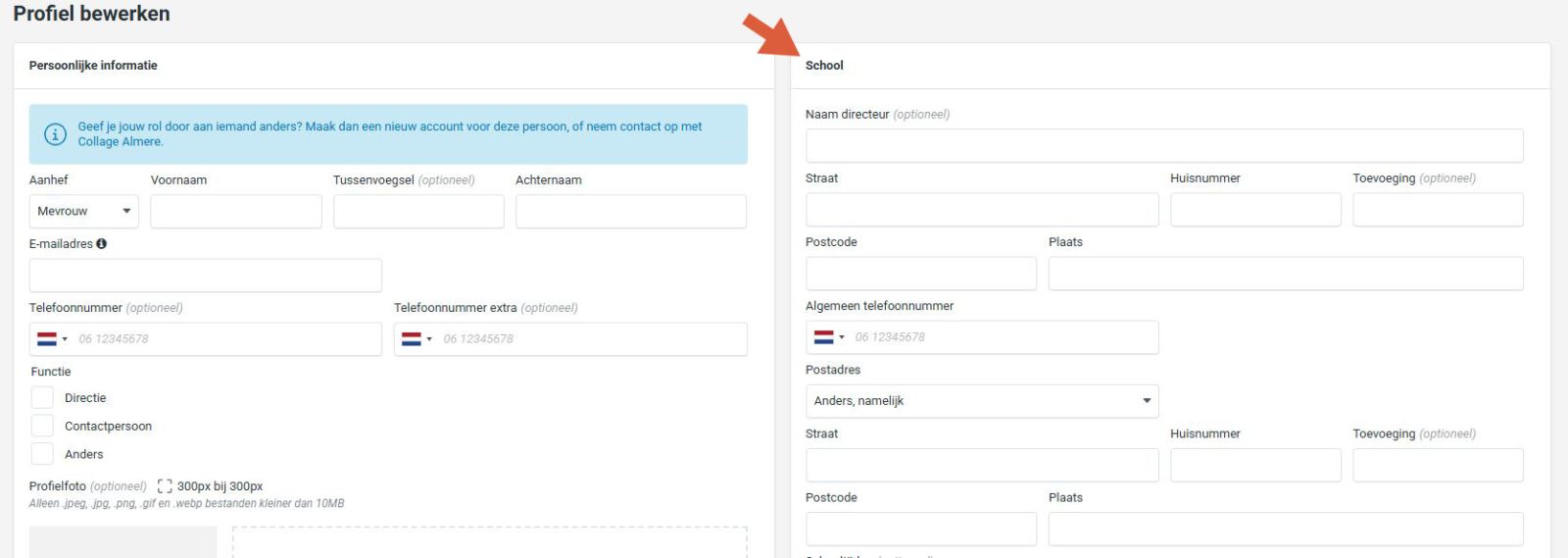
Task: Click the info circle icon in the blue notice
Action: coord(55,134)
